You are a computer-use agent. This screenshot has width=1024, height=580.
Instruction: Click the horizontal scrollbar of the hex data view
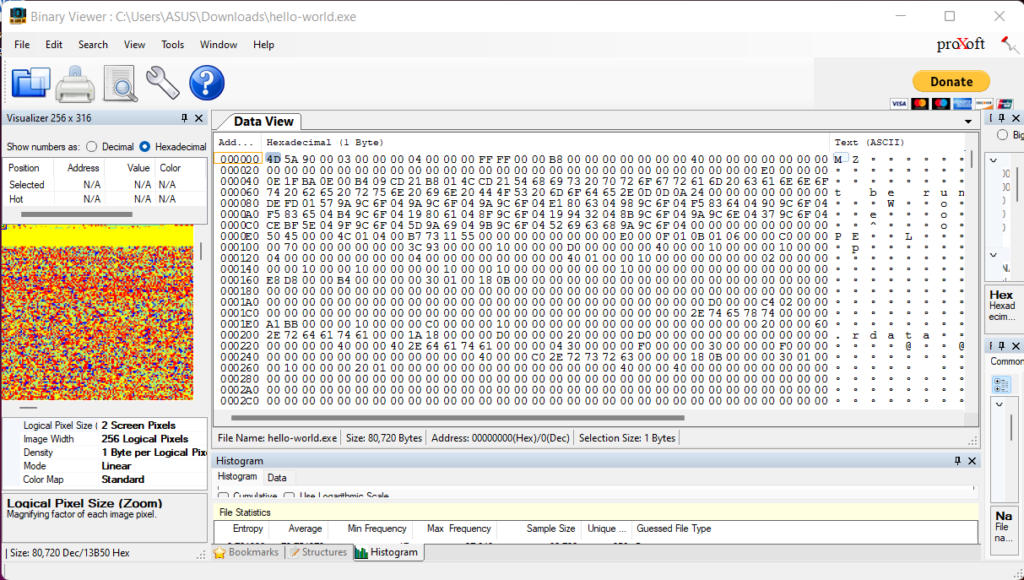point(457,417)
